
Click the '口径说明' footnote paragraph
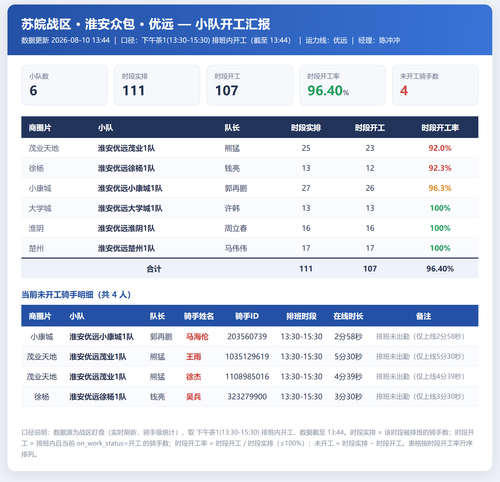[248, 443]
